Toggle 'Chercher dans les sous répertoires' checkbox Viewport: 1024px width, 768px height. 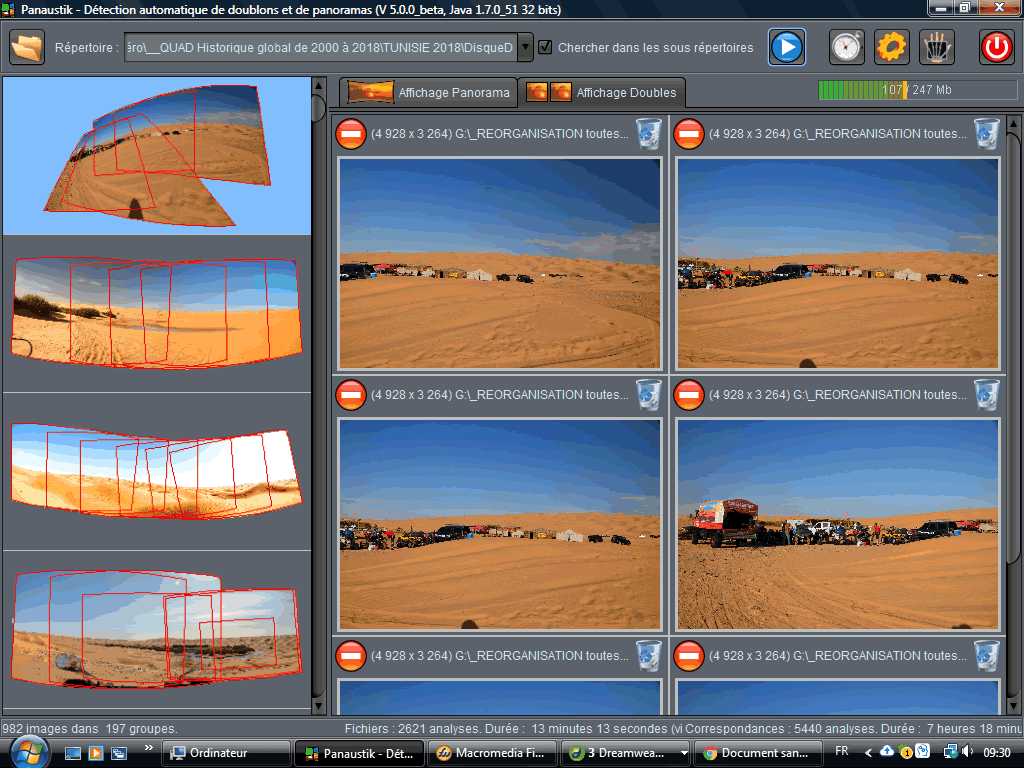click(545, 47)
